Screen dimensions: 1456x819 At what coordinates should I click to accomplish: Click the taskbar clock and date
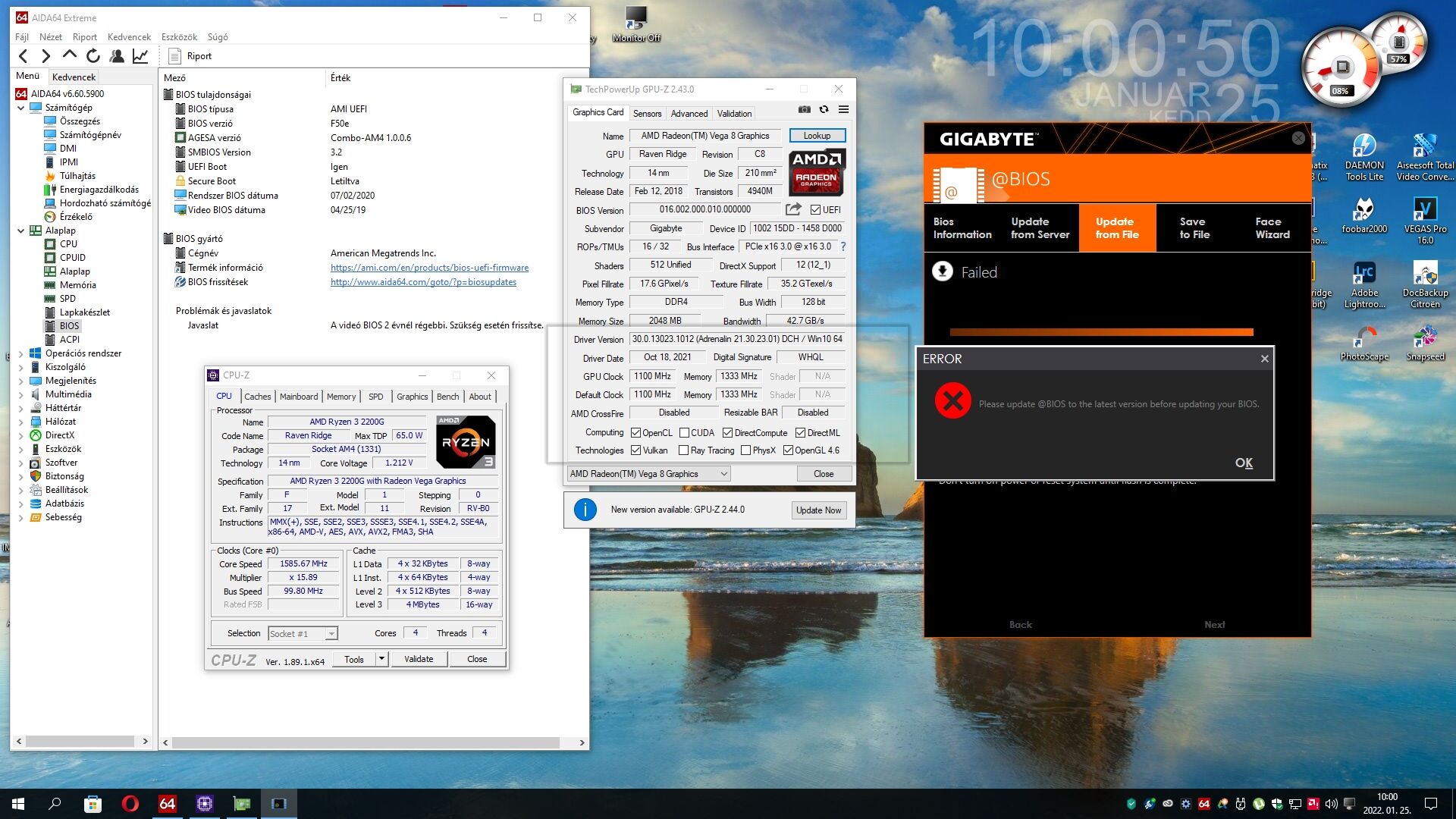(x=1387, y=804)
